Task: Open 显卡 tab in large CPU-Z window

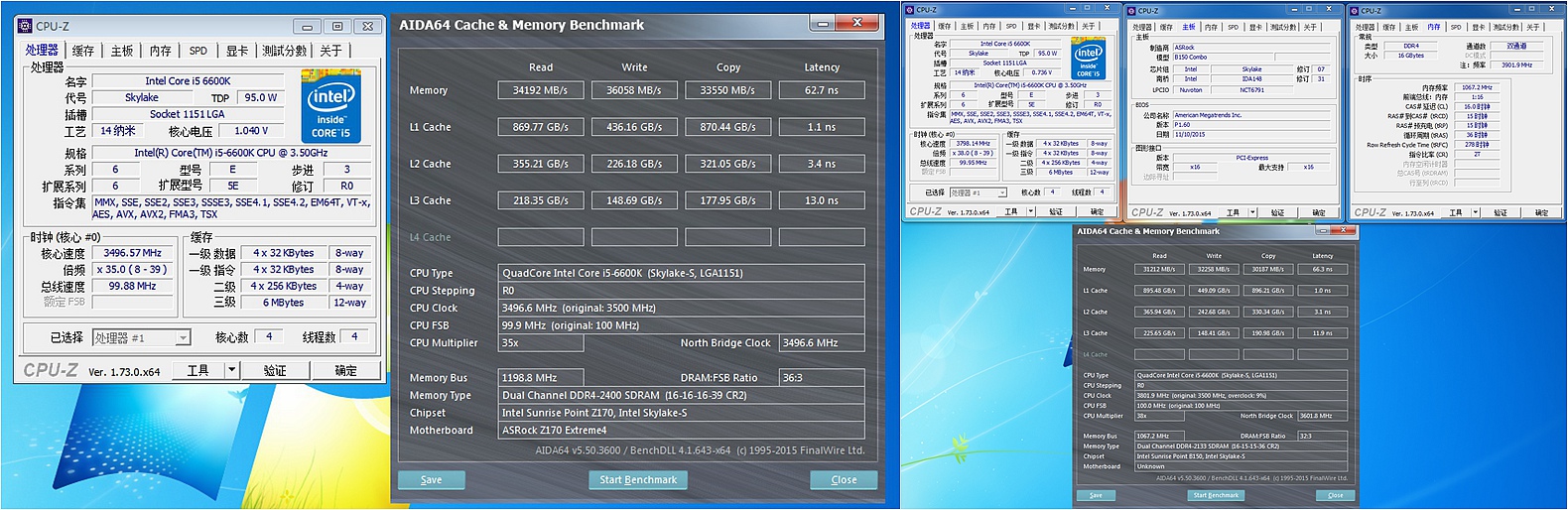Action: tap(237, 51)
